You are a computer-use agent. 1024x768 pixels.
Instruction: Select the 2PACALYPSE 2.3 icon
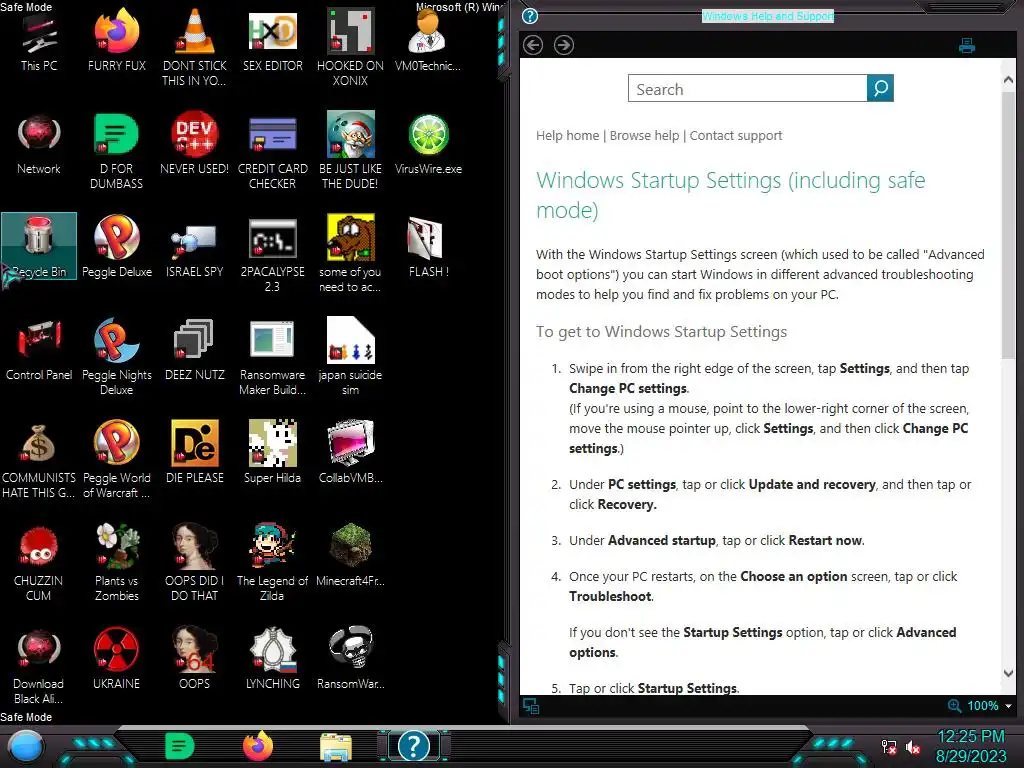pos(272,254)
